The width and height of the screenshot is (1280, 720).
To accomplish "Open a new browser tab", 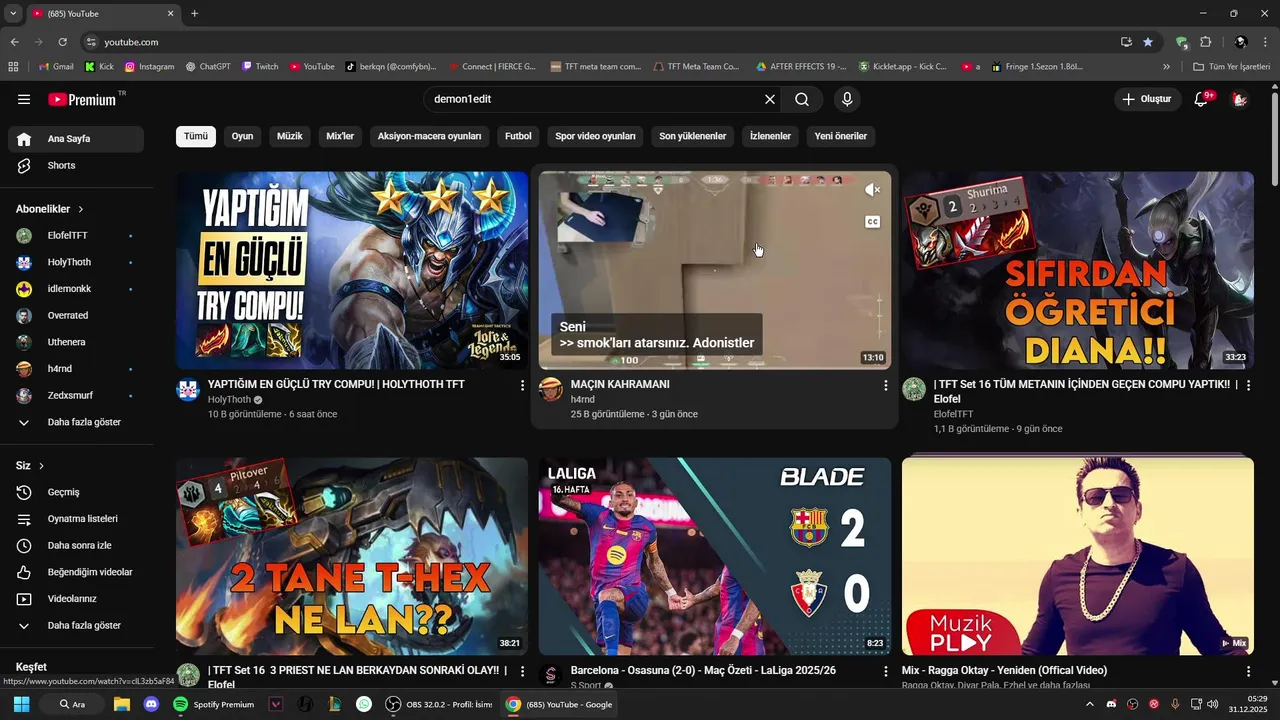I will (195, 13).
